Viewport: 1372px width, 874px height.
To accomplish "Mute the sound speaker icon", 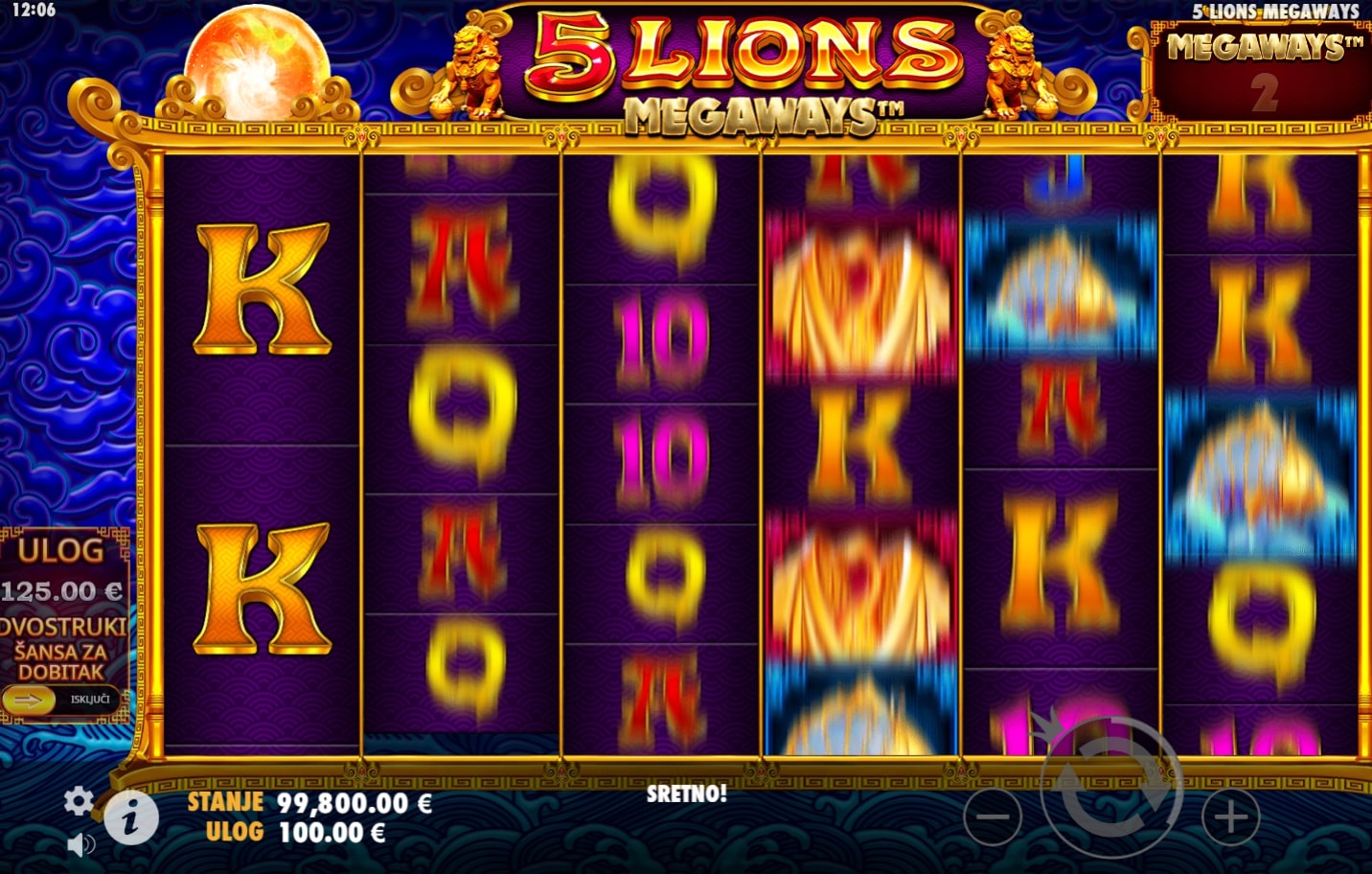I will click(x=81, y=844).
